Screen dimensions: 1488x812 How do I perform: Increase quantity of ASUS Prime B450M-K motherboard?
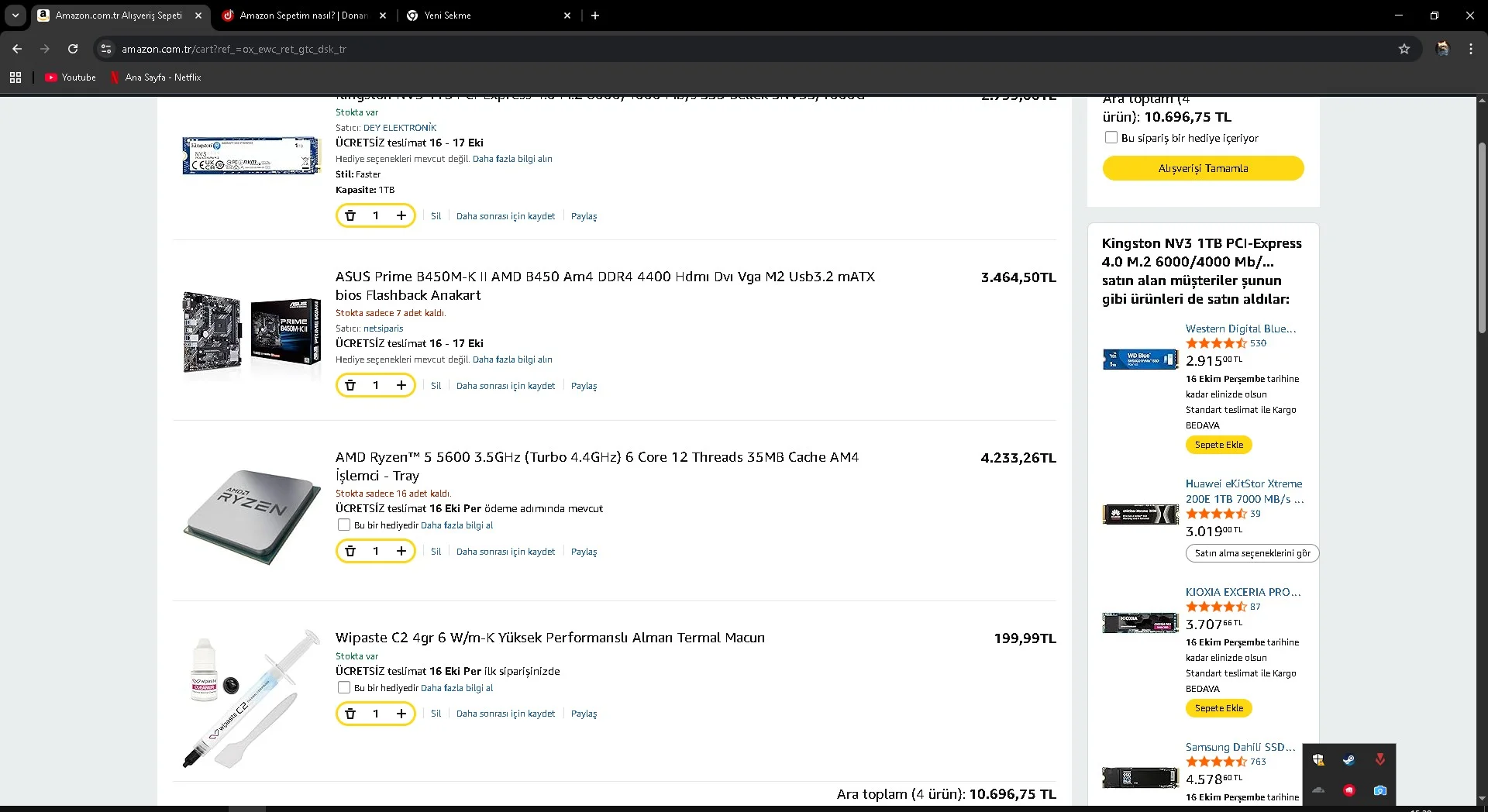[401, 385]
